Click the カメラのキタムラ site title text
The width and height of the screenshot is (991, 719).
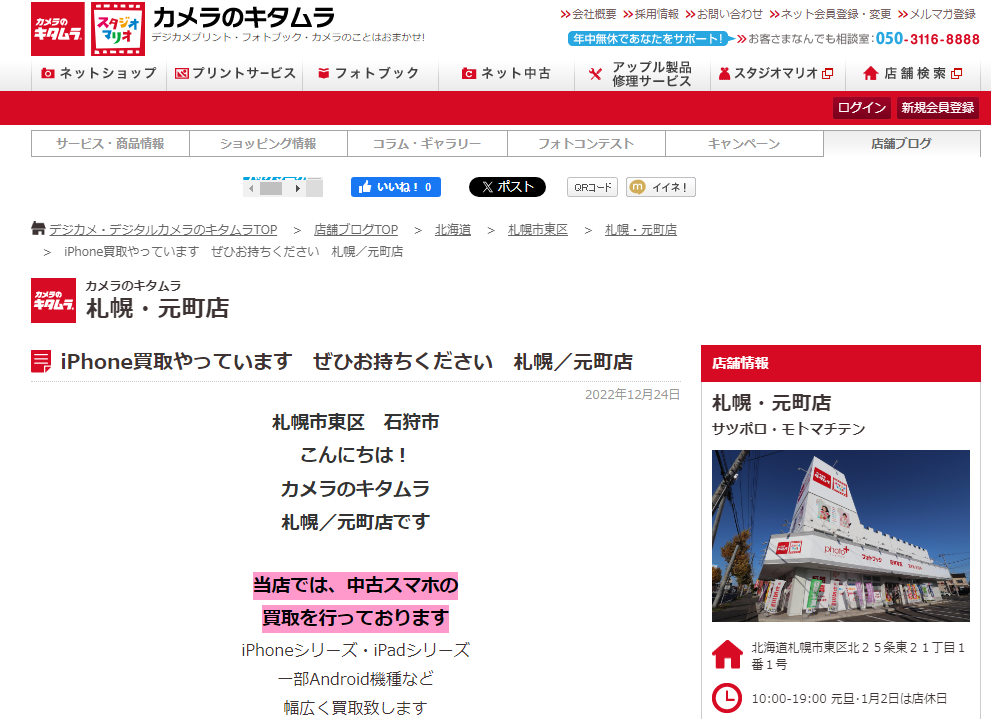coord(244,17)
